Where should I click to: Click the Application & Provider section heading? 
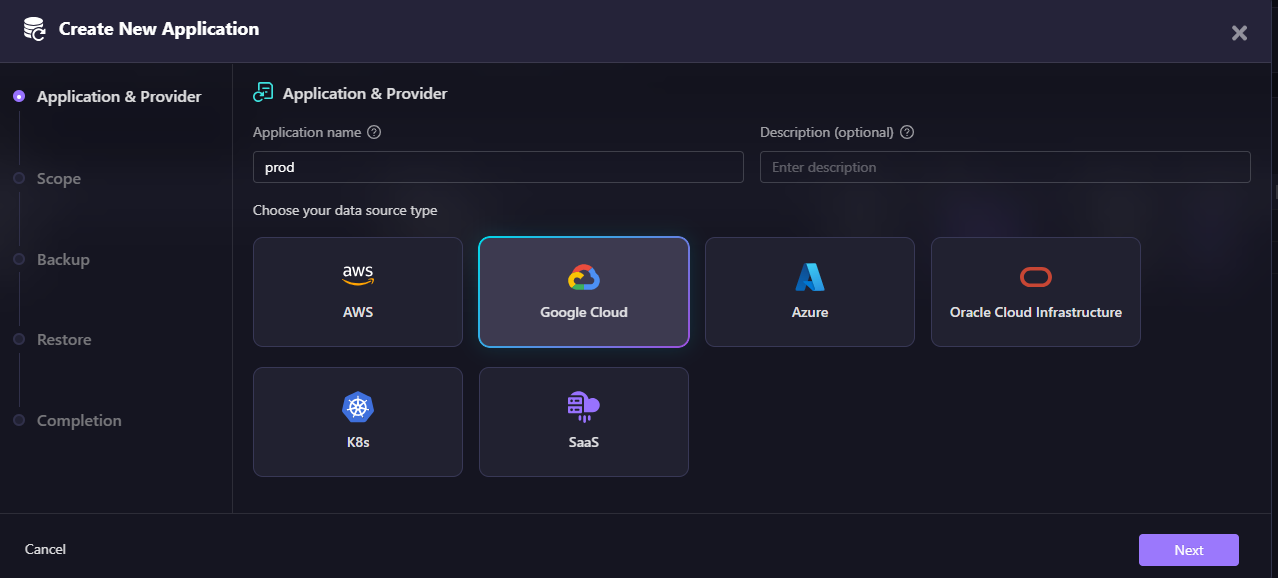[365, 94]
